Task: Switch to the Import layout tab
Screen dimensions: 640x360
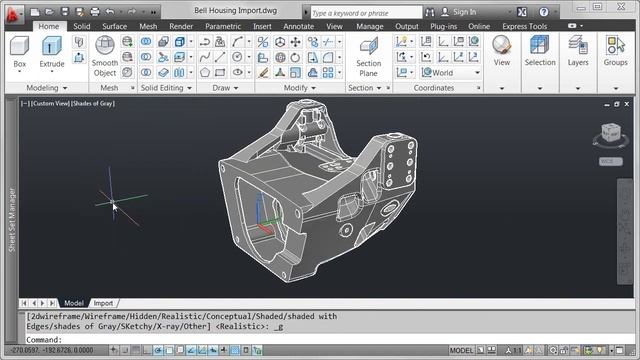Action: (x=103, y=303)
